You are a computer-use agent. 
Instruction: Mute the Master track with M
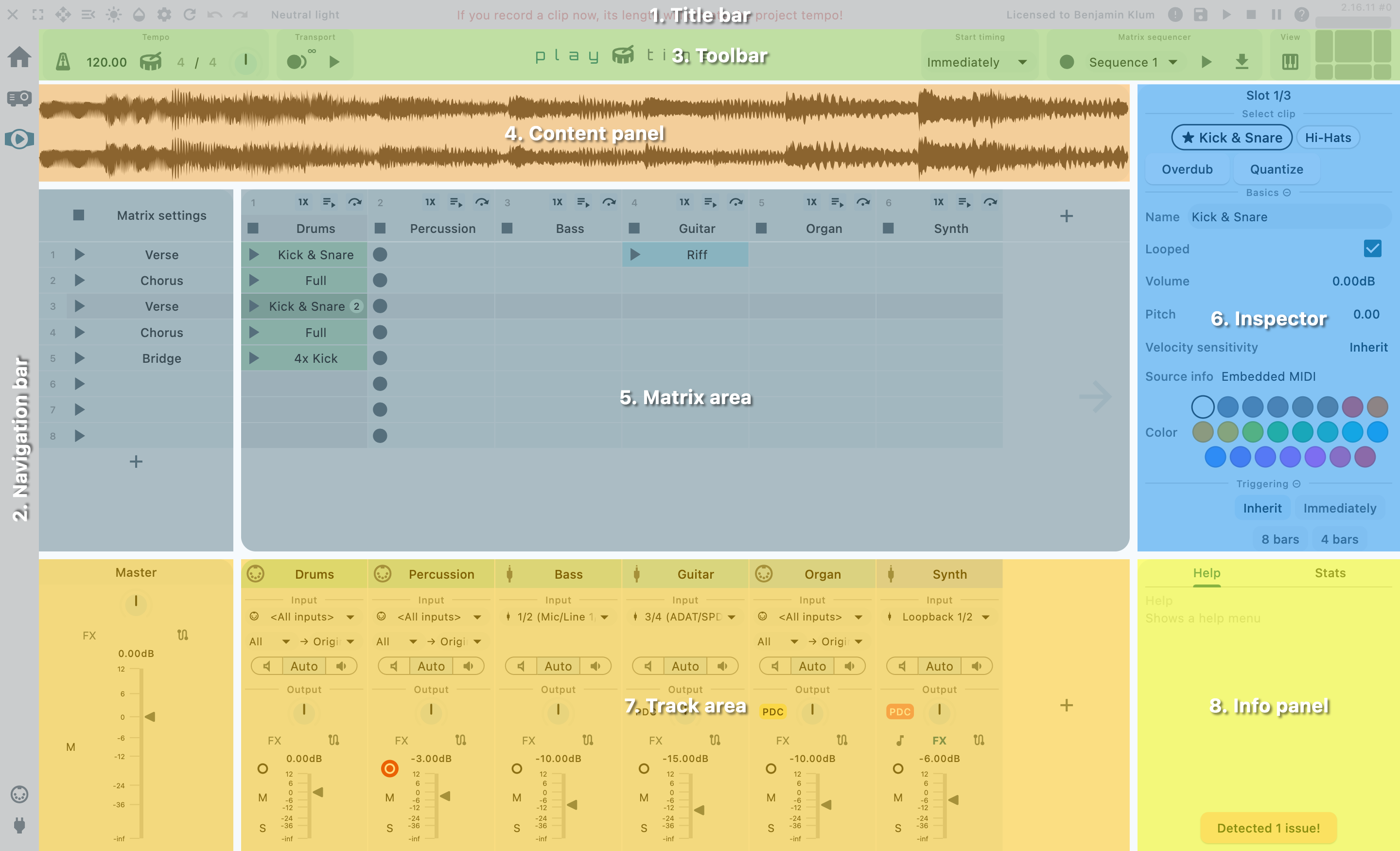70,747
